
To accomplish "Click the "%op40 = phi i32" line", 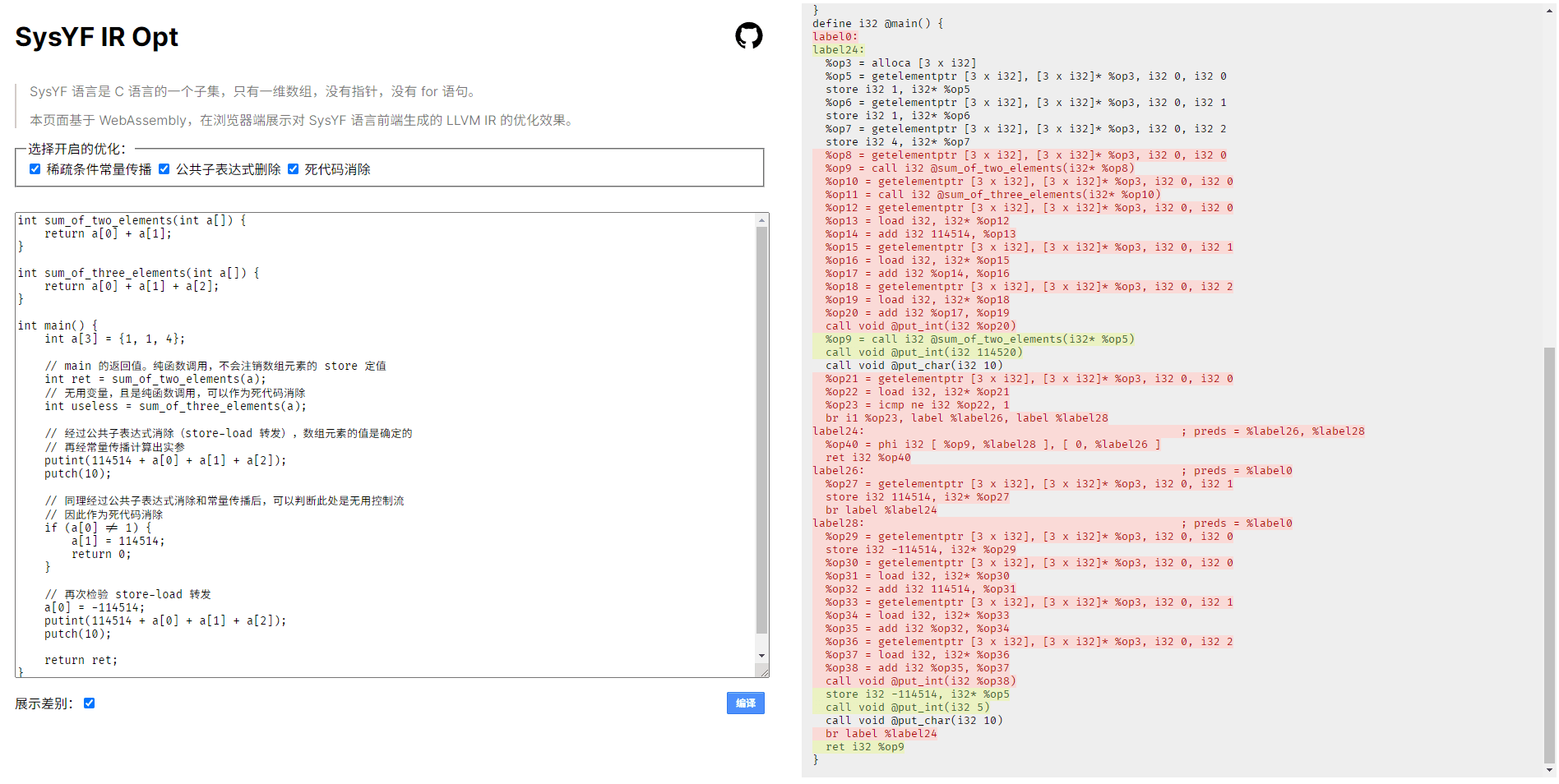I will pyautogui.click(x=992, y=445).
